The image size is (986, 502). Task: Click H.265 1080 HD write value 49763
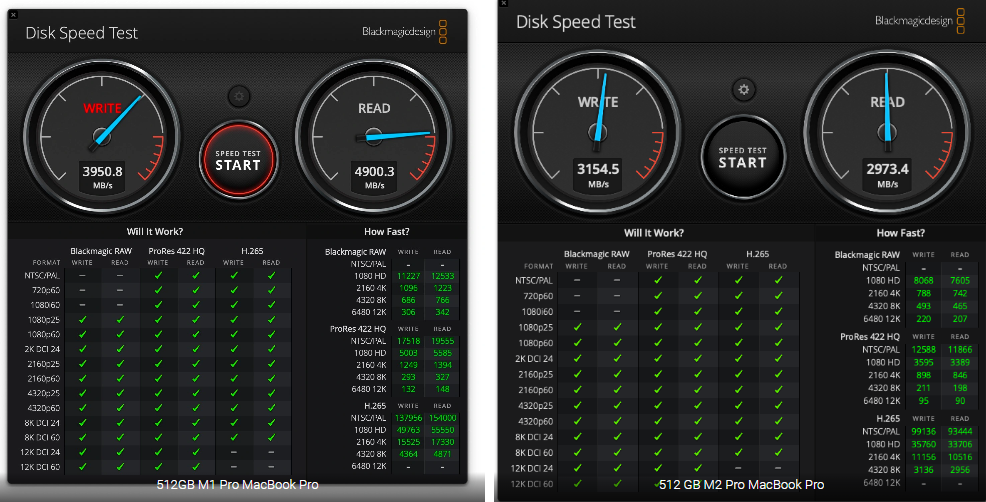408,430
